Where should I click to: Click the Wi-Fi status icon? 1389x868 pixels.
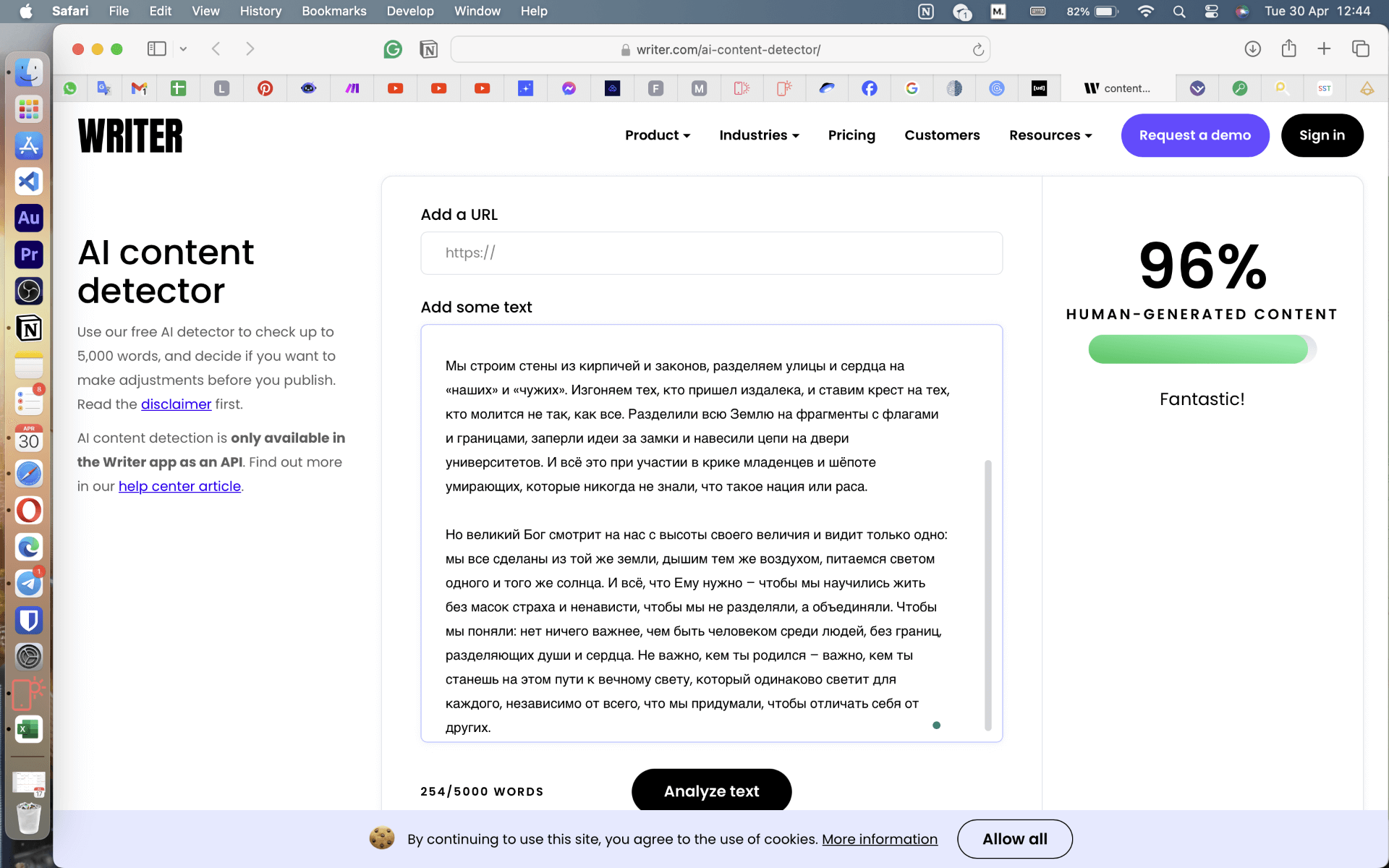[x=1145, y=11]
